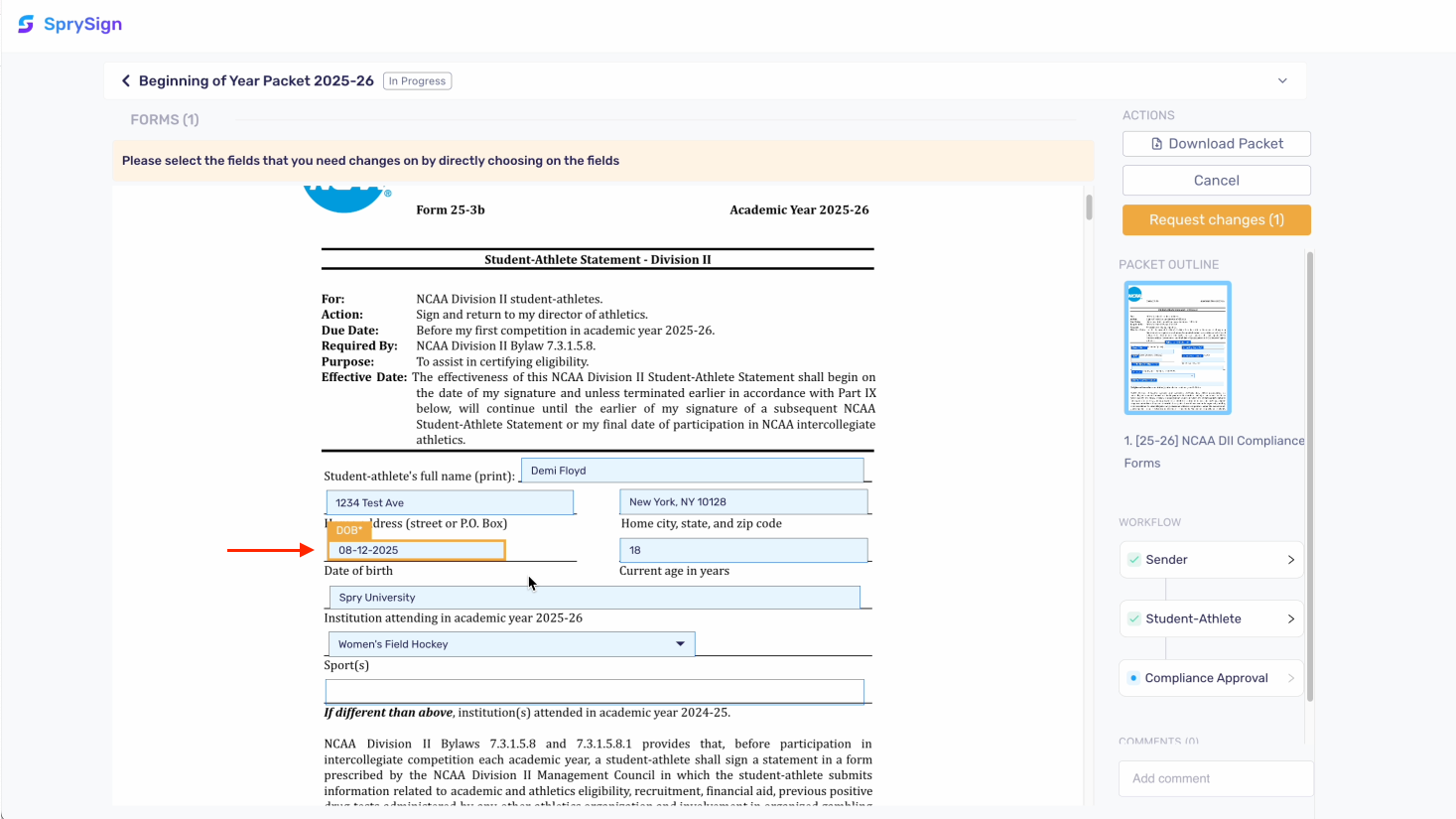Click the Request changes button
This screenshot has height=819, width=1456.
[1216, 219]
